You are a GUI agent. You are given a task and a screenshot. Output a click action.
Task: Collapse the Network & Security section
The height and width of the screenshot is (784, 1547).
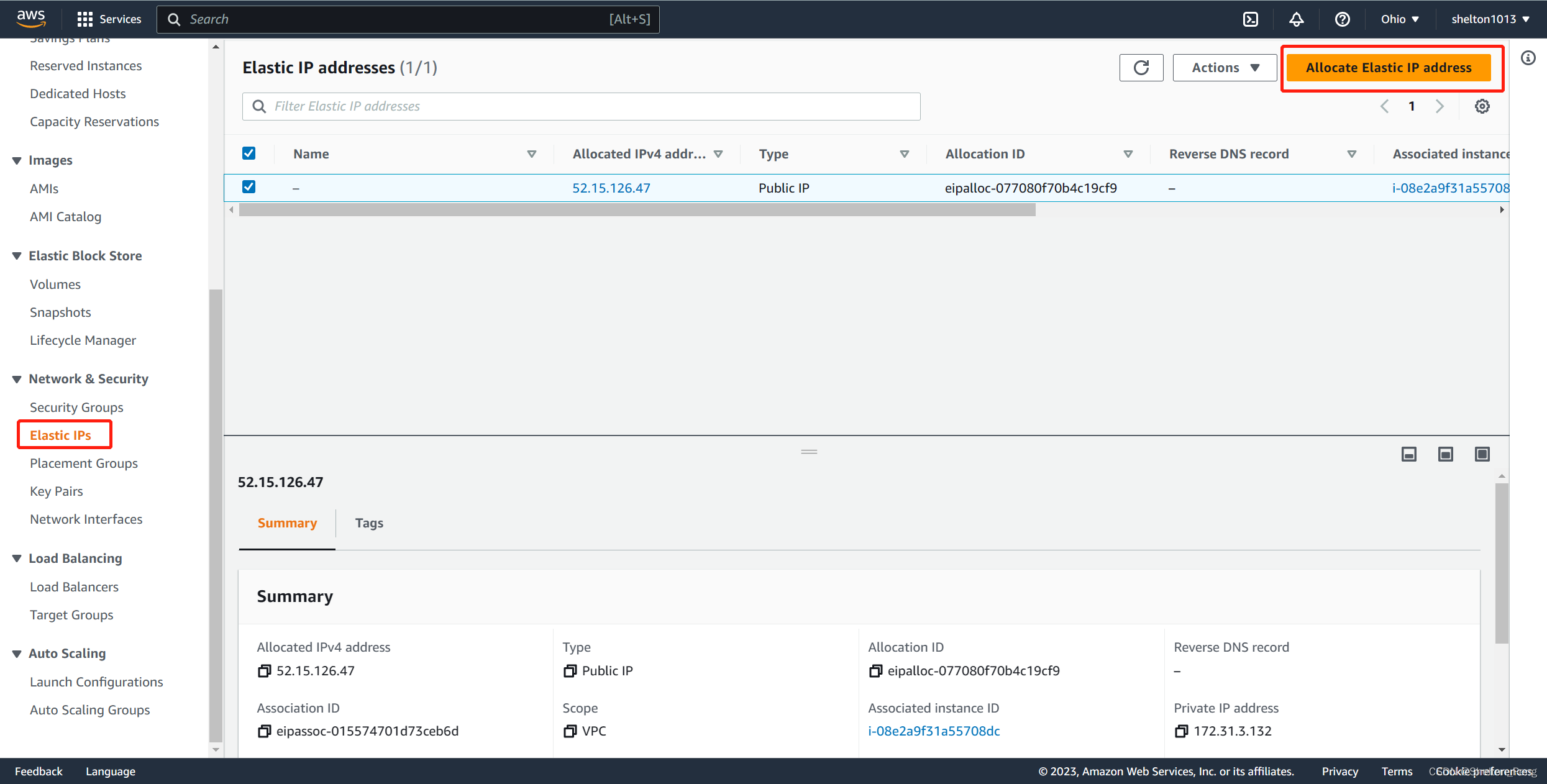[x=17, y=380]
